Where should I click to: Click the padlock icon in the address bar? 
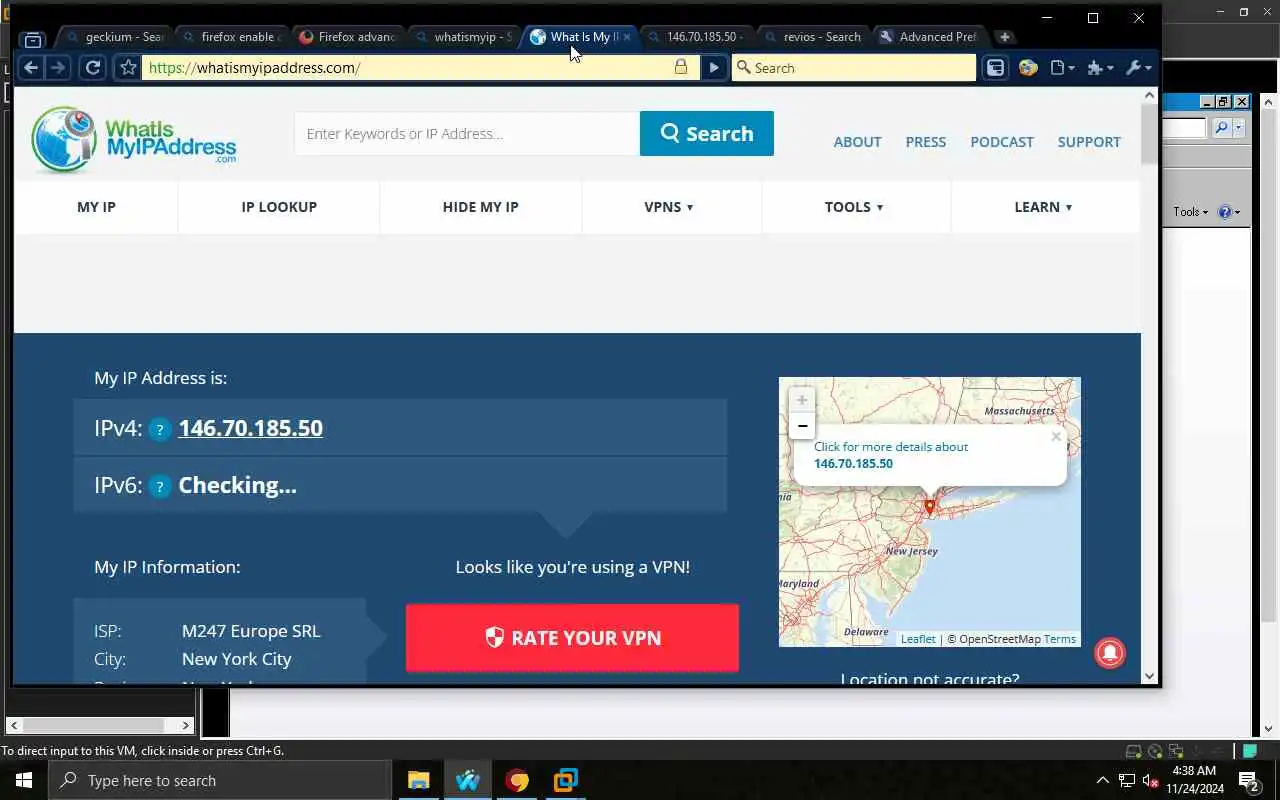[x=681, y=67]
